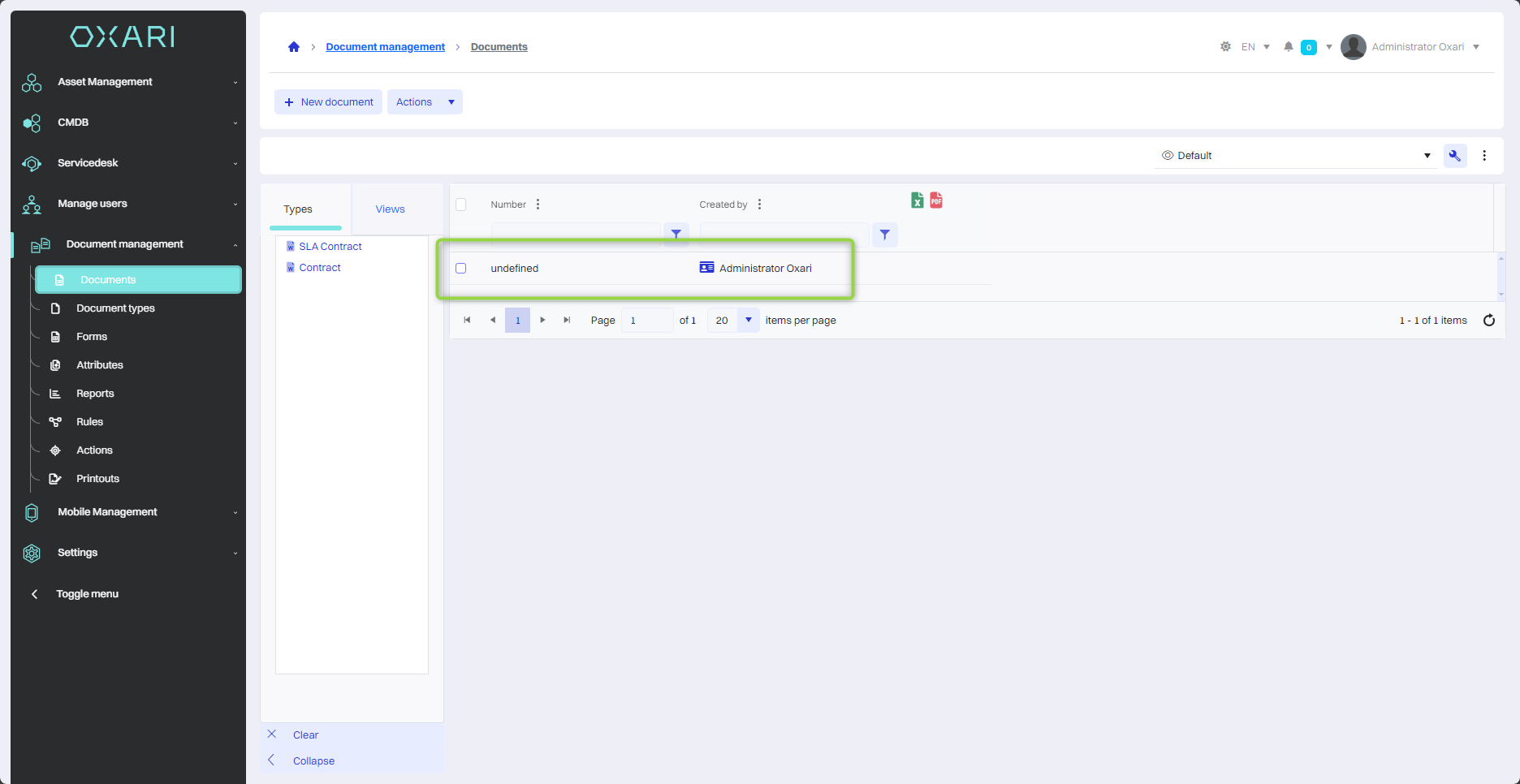Viewport: 1520px width, 784px height.
Task: Click the home breadcrumb icon
Action: coord(294,47)
